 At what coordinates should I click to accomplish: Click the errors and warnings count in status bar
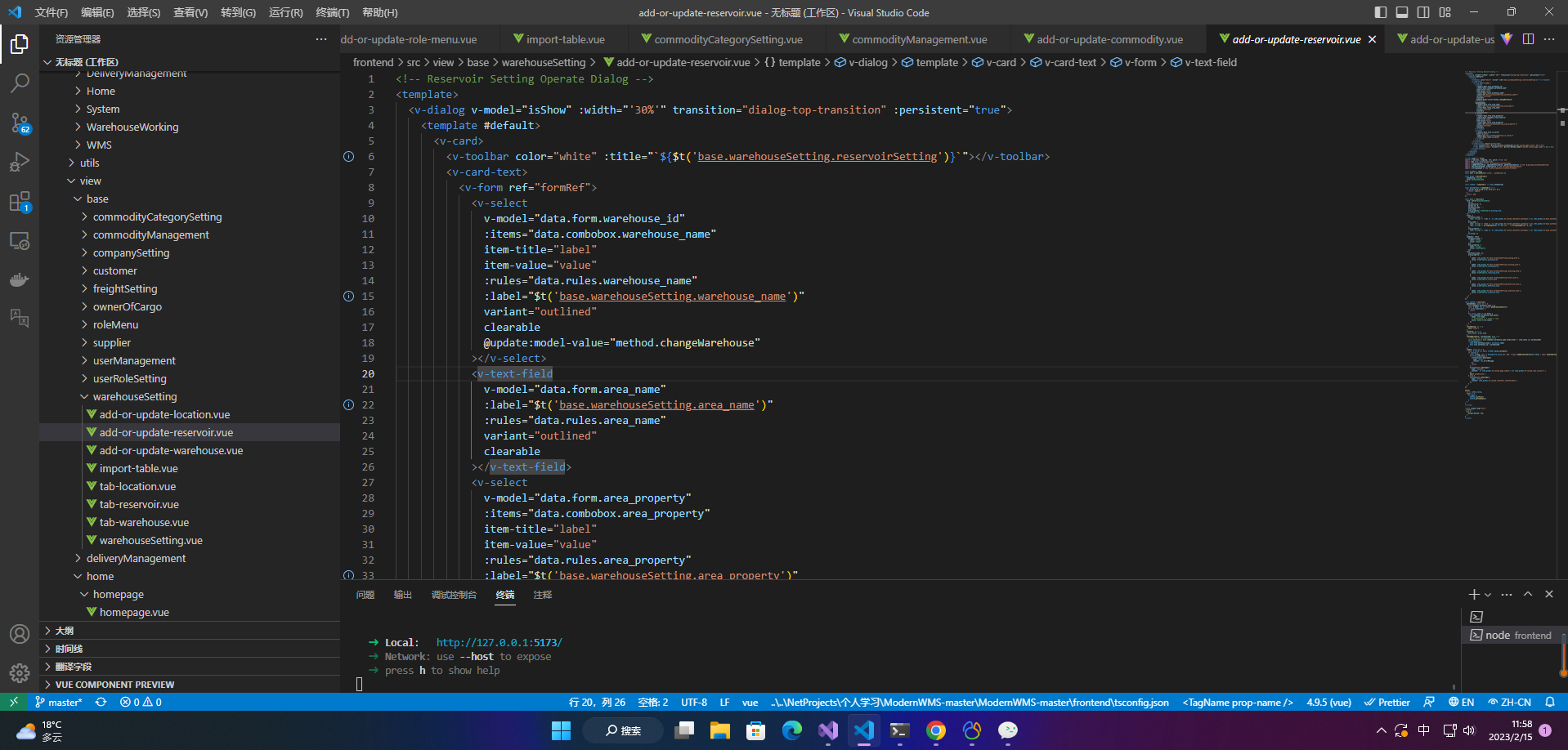coord(141,702)
